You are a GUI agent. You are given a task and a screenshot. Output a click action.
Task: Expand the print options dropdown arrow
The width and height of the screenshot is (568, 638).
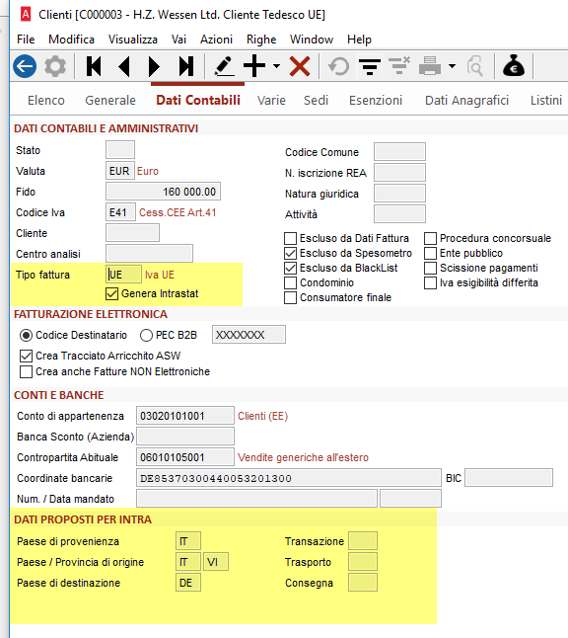pos(452,66)
